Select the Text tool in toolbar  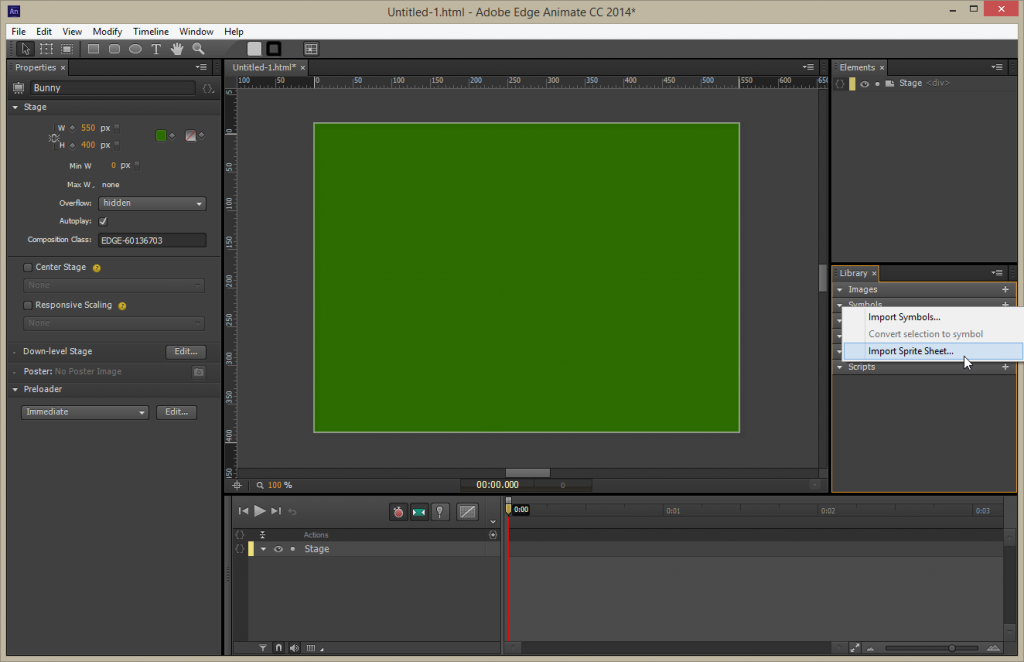click(x=156, y=49)
